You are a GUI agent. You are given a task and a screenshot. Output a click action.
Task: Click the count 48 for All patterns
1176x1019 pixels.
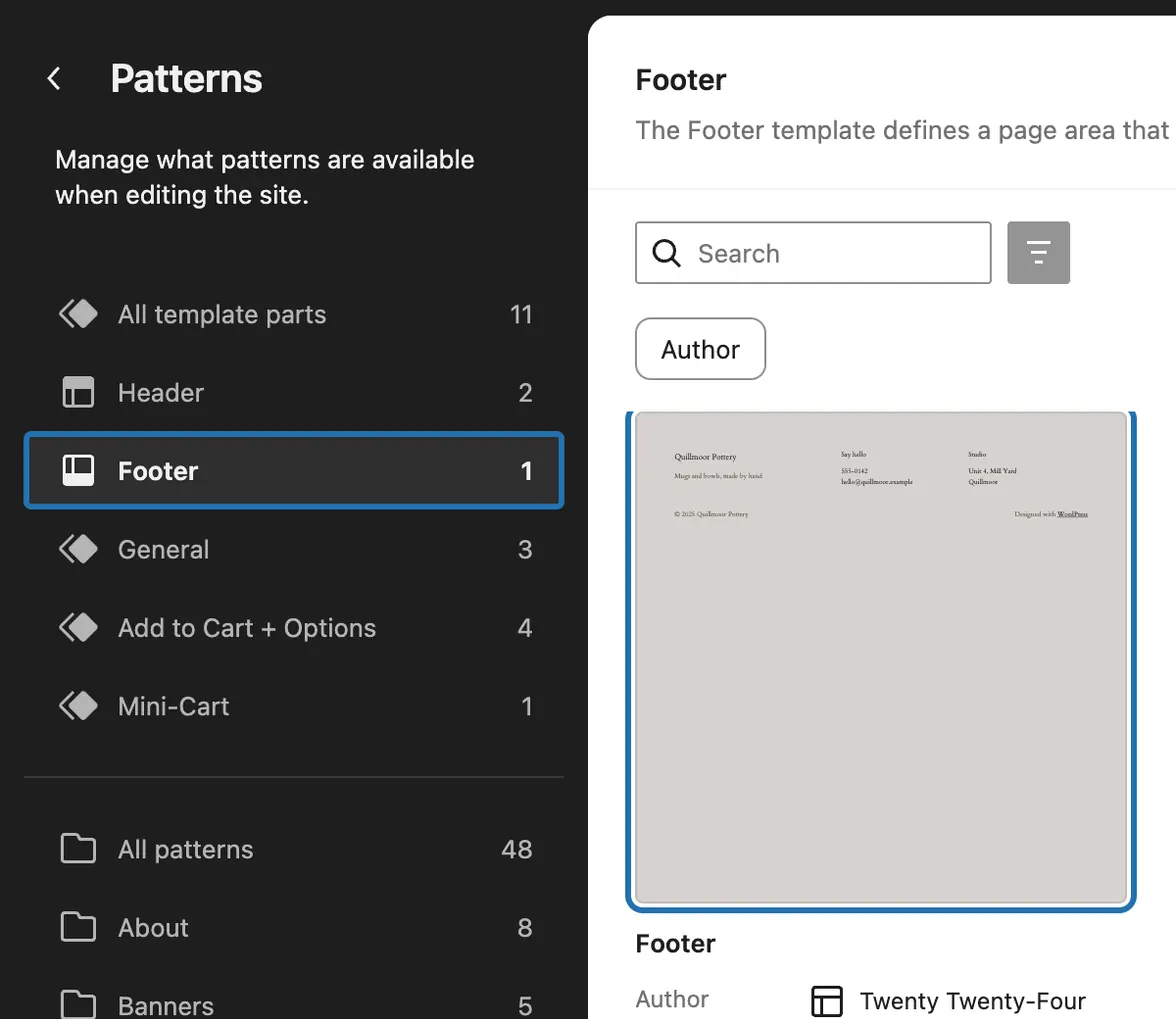coord(517,849)
